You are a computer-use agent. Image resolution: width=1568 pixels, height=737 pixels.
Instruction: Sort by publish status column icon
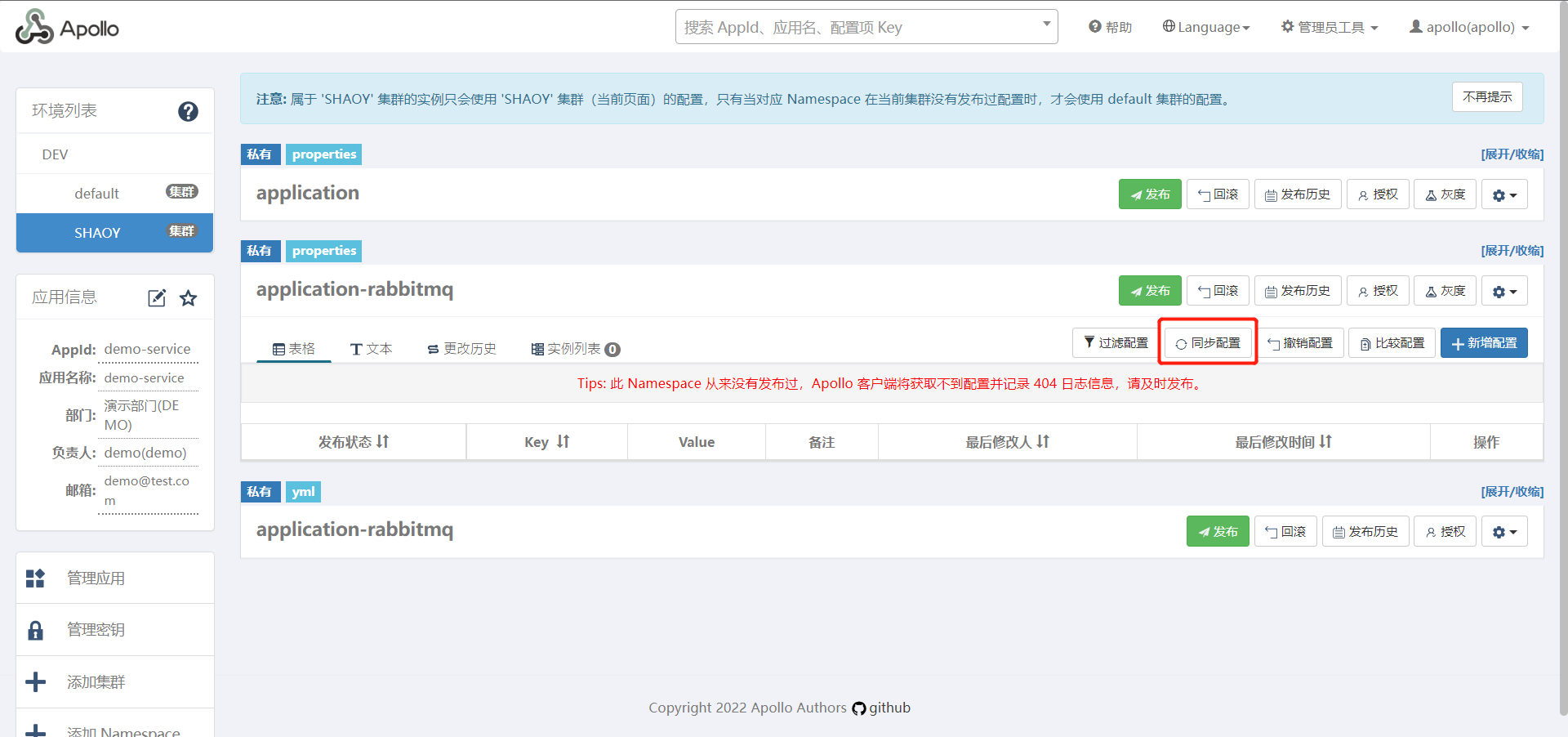click(383, 442)
